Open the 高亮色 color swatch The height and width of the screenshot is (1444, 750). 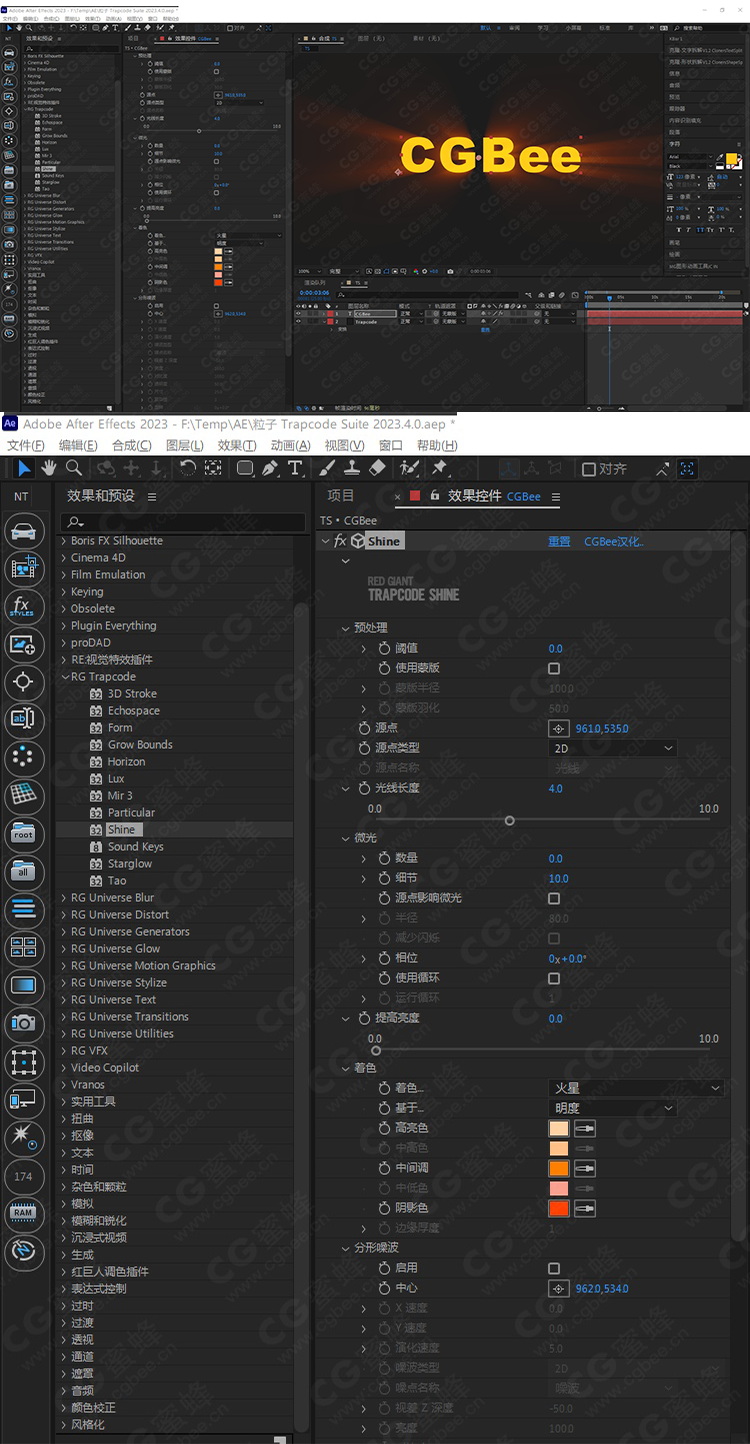coord(559,1128)
